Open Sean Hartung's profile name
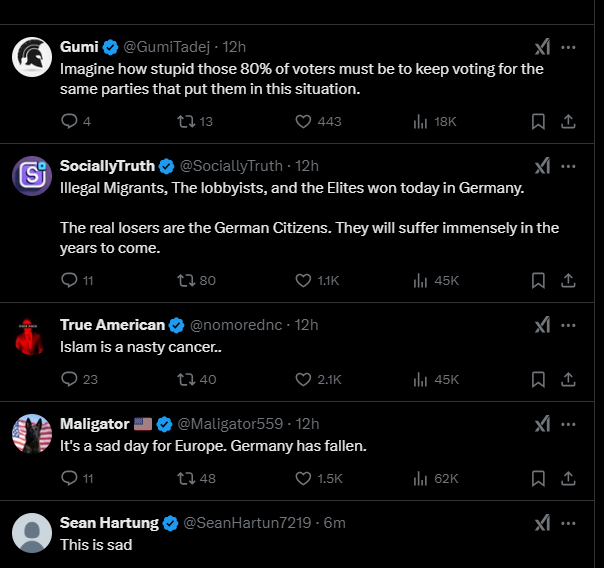The image size is (604, 568). click(x=109, y=522)
